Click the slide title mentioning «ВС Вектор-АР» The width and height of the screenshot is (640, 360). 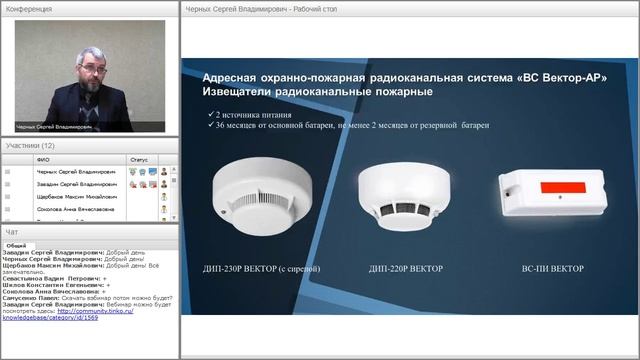coord(404,78)
